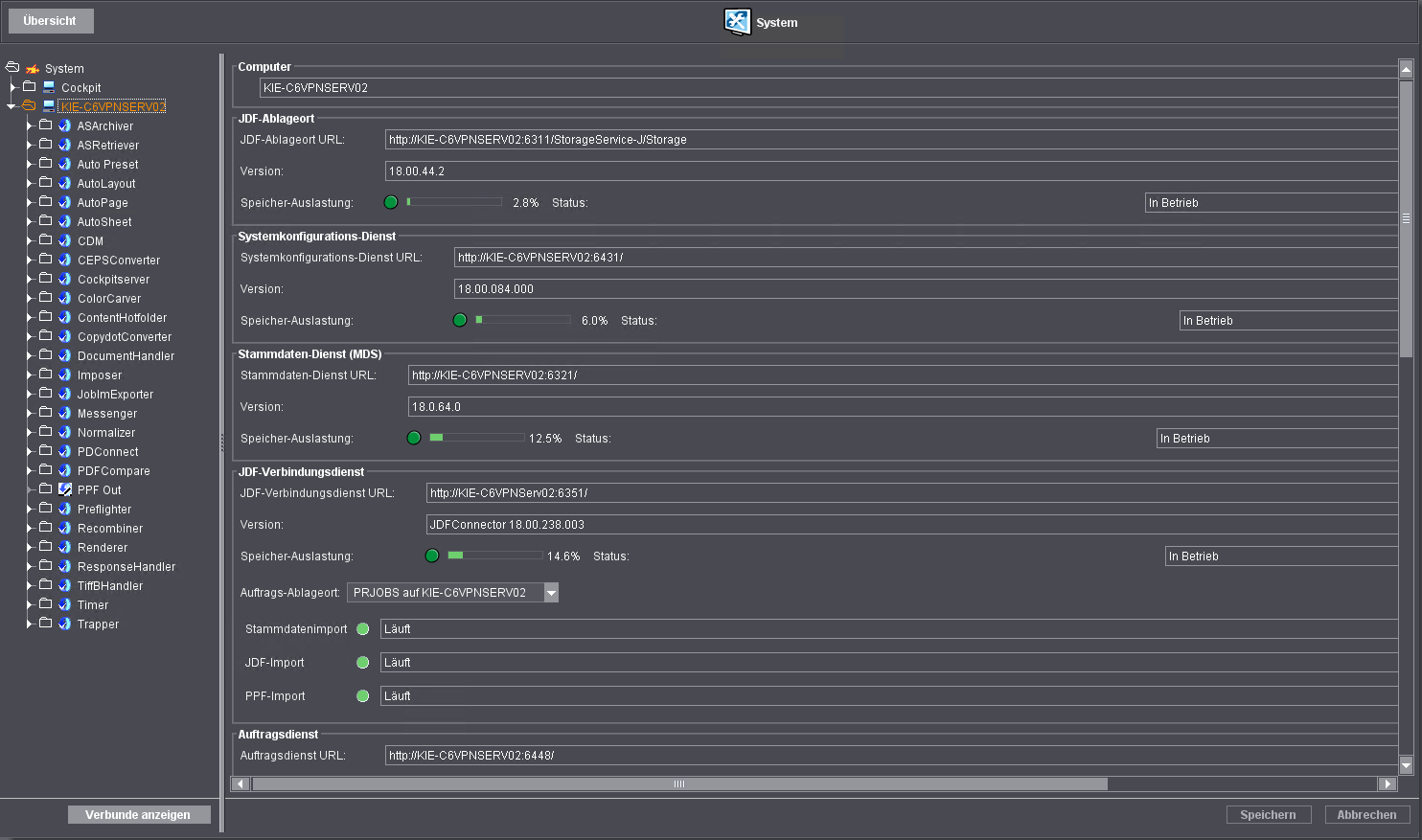
Task: Click the Cockpit computer icon in tree
Action: (x=49, y=87)
